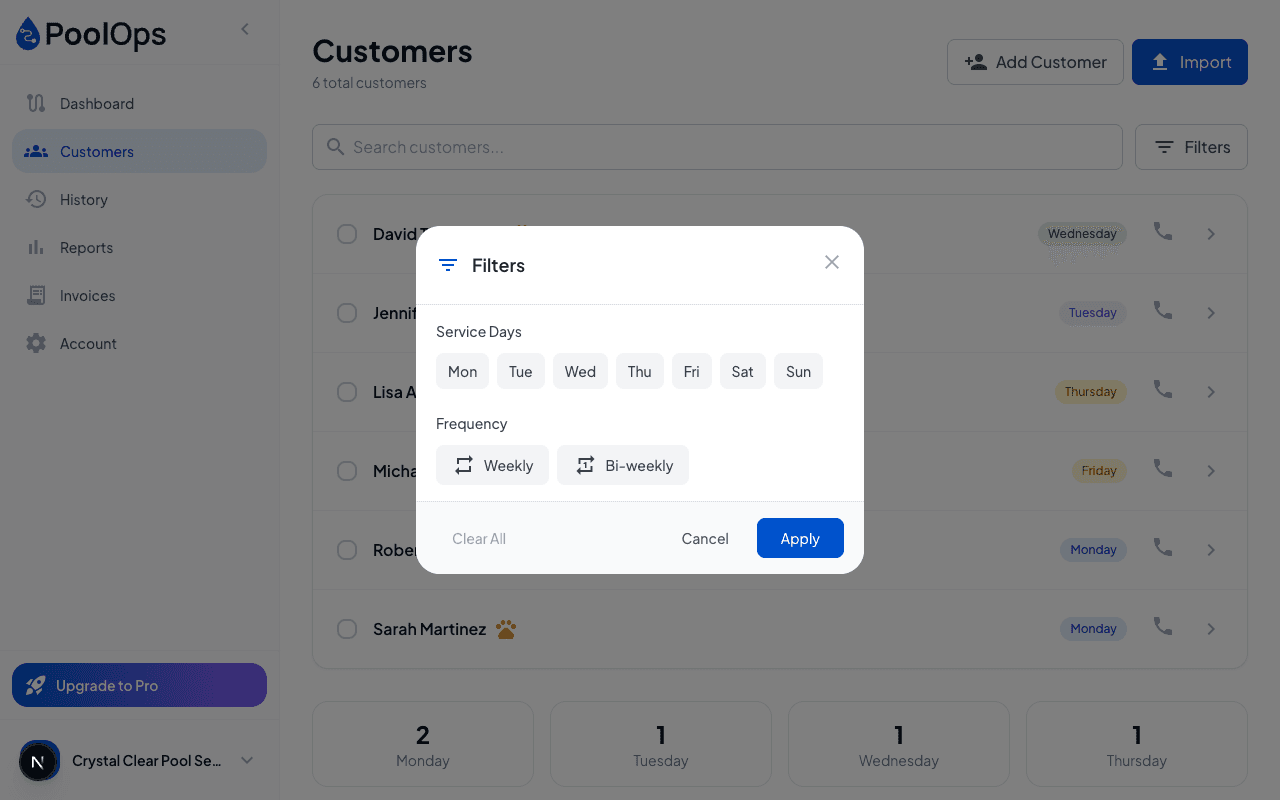Enable the Bi-weekly frequency filter
This screenshot has width=1280, height=800.
(623, 465)
